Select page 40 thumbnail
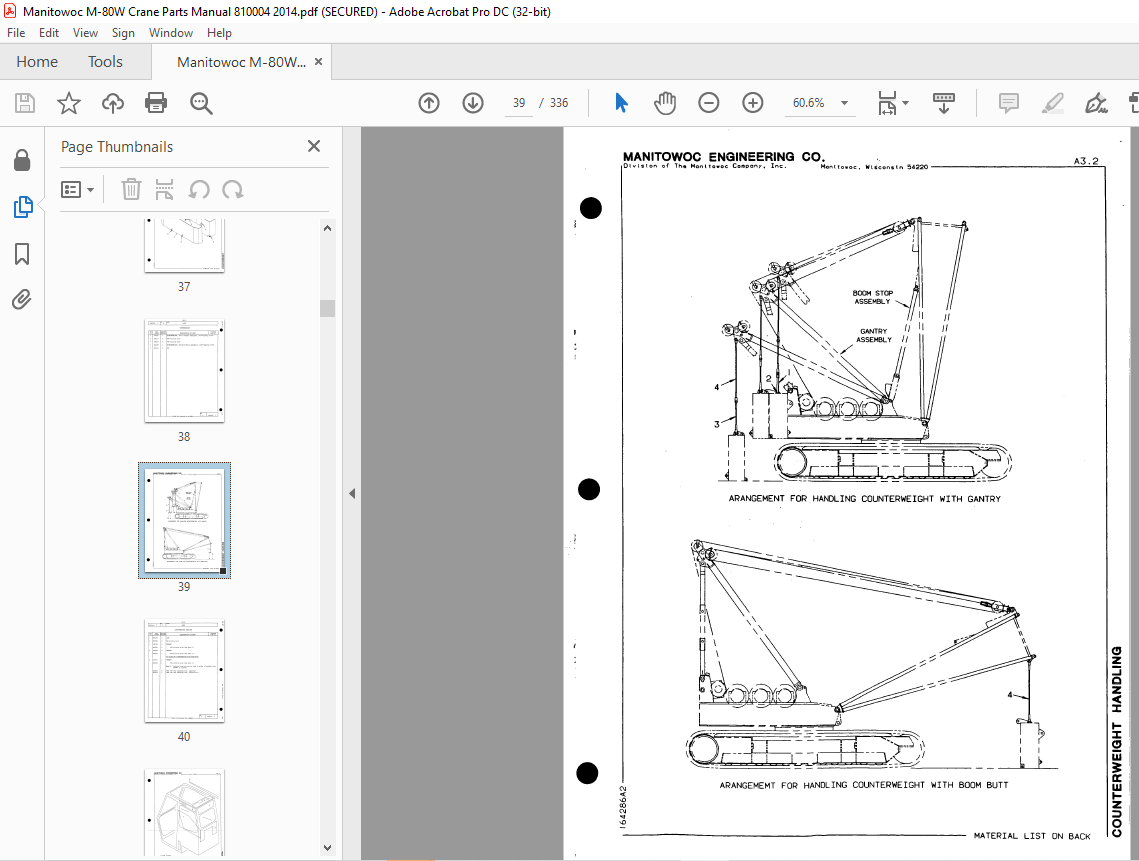1139x861 pixels. 185,671
